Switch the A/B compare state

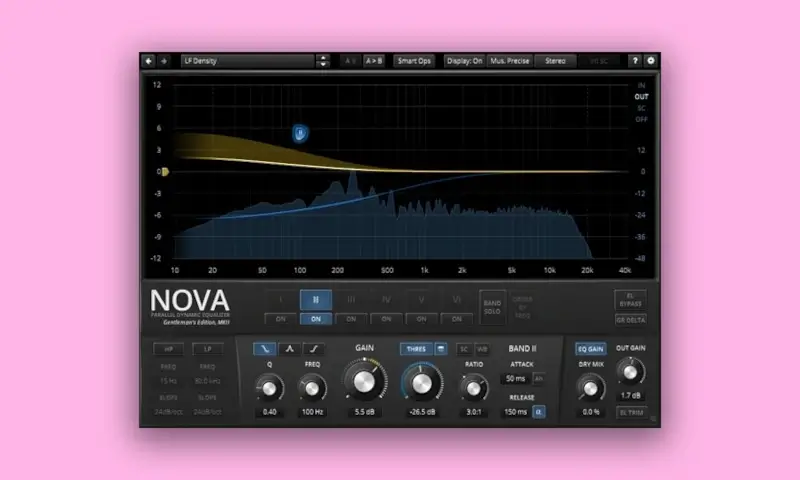[350, 61]
